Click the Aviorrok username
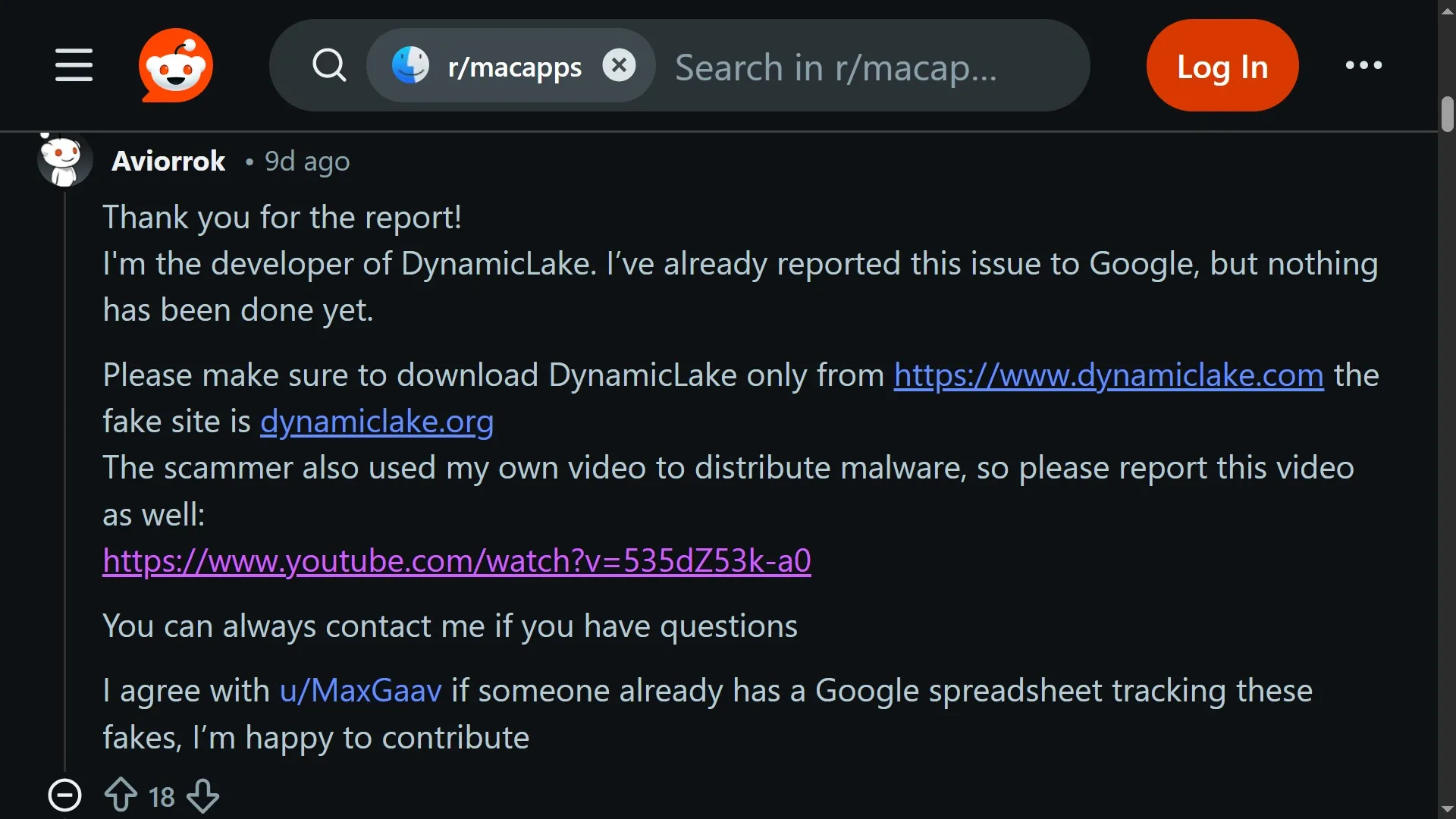This screenshot has height=819, width=1456. 168,161
